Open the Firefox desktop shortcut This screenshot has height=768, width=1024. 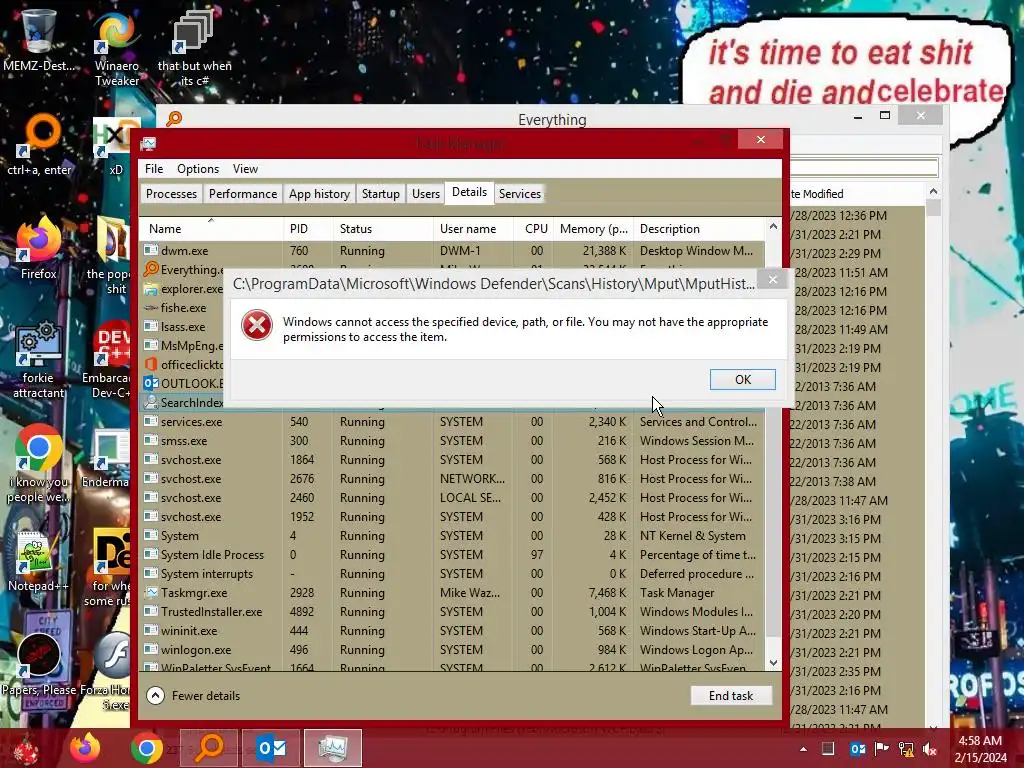(x=39, y=248)
